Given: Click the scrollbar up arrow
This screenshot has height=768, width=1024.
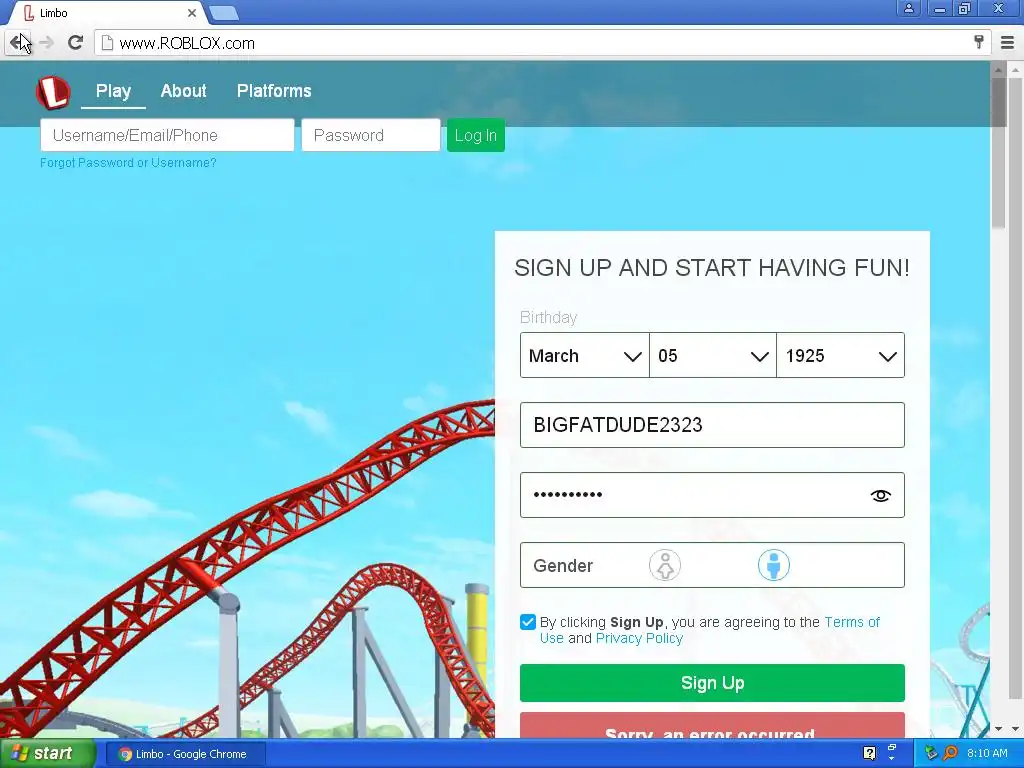Looking at the screenshot, I should [x=998, y=69].
